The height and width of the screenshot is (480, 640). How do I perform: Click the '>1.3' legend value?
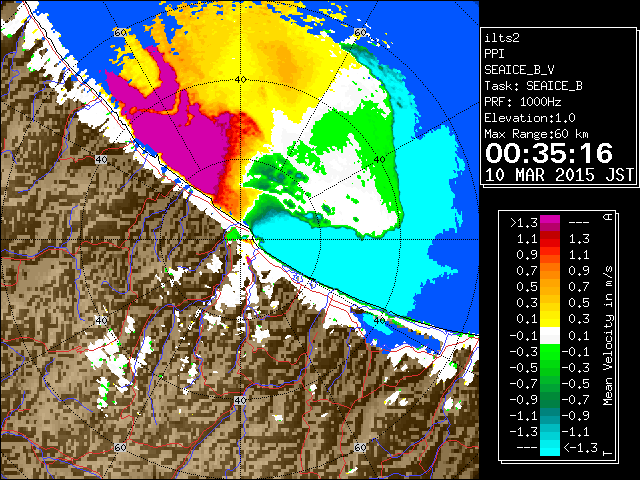click(524, 223)
